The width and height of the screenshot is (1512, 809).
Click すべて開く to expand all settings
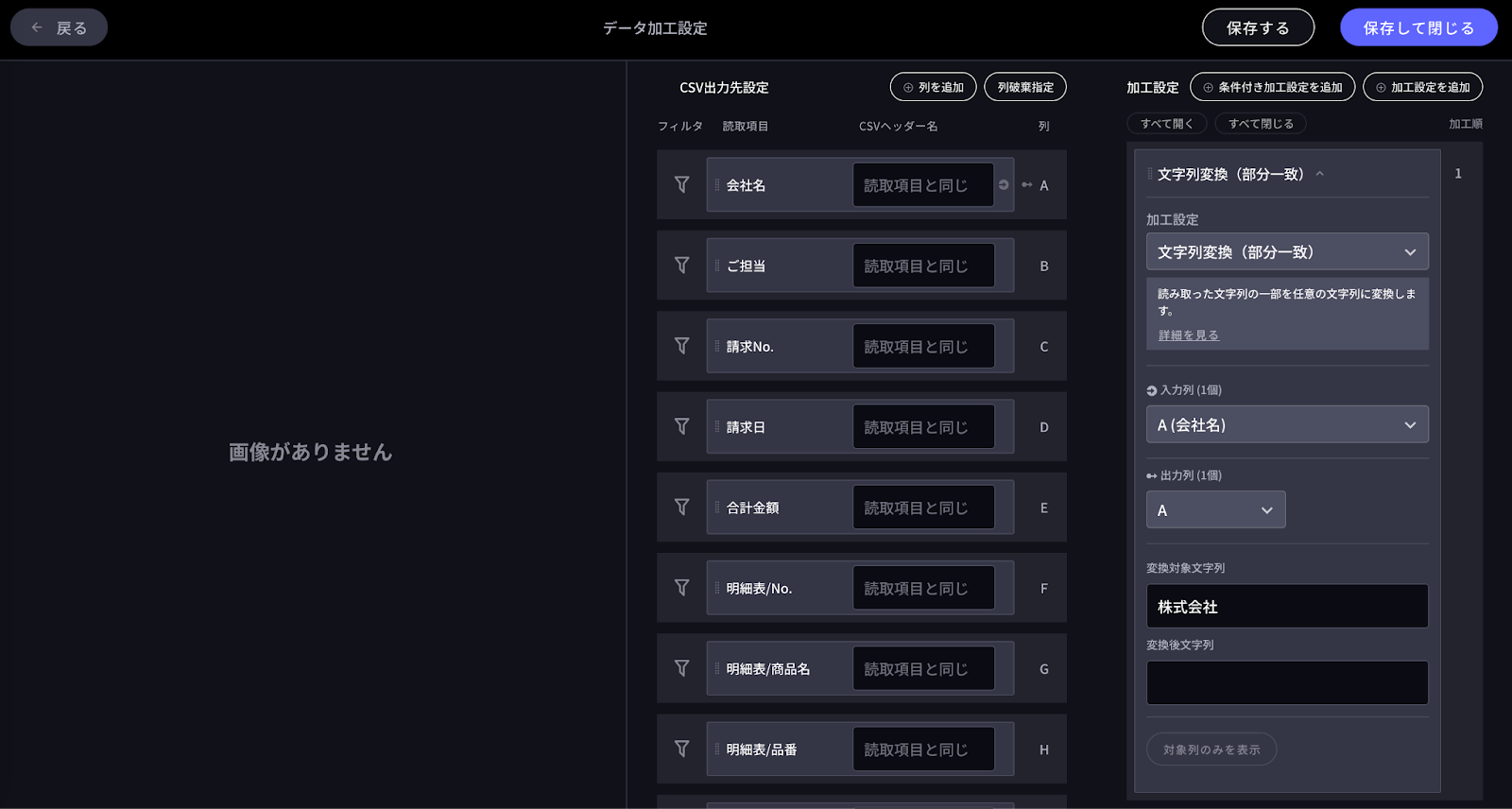tap(1166, 124)
